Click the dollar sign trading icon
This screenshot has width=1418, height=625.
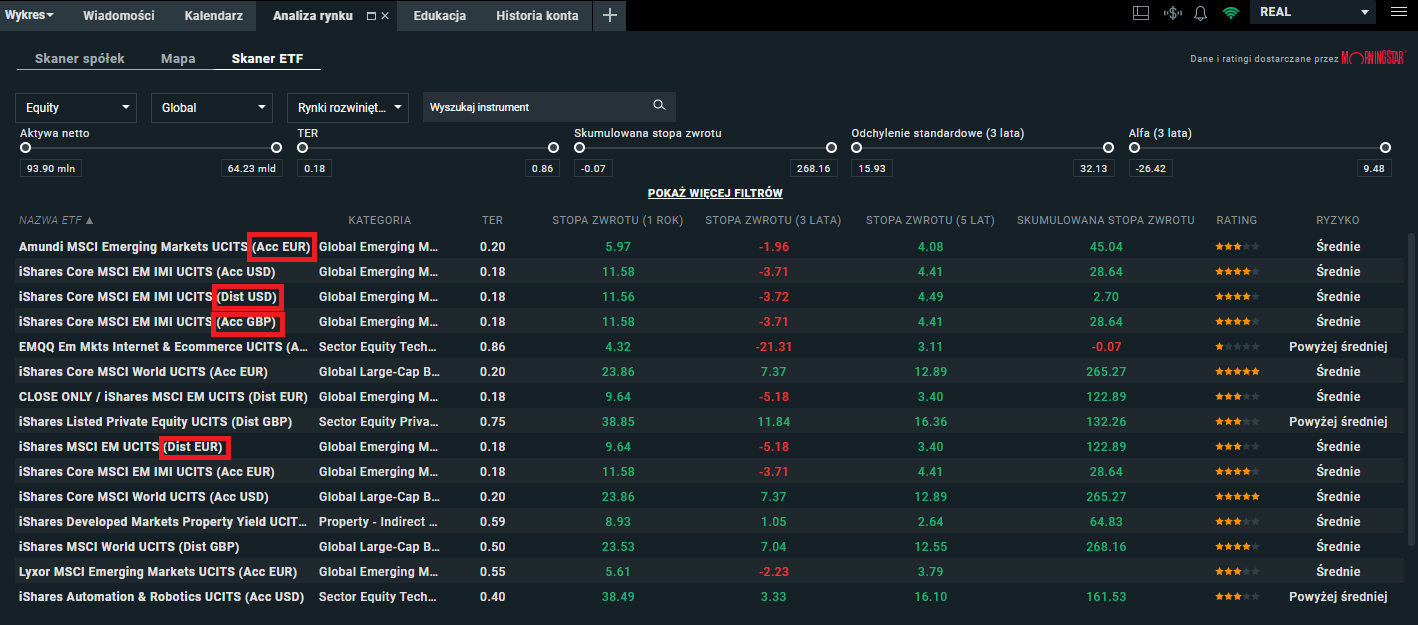coord(1172,13)
